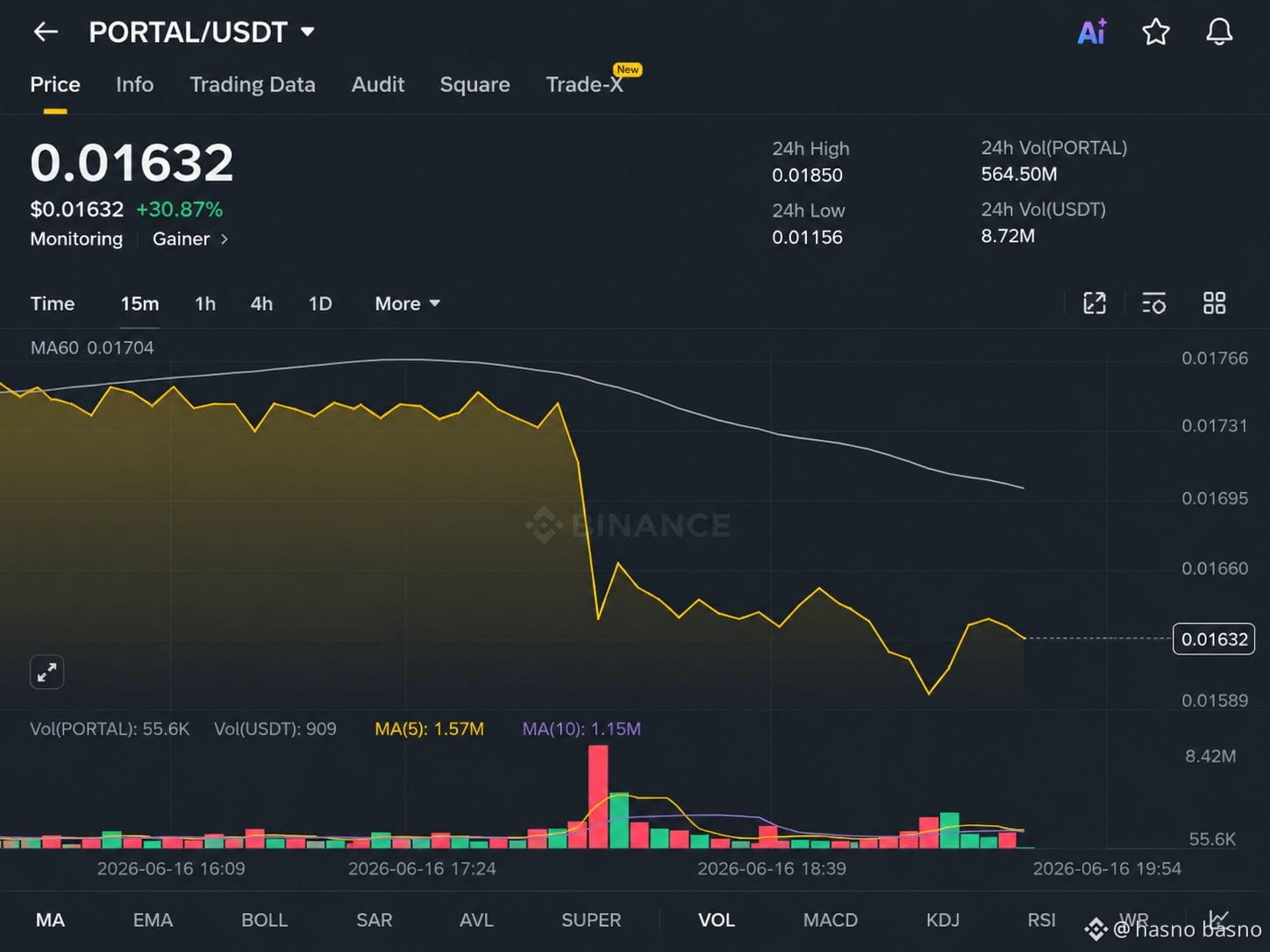Toggle the SUPER indicator

pyautogui.click(x=591, y=920)
